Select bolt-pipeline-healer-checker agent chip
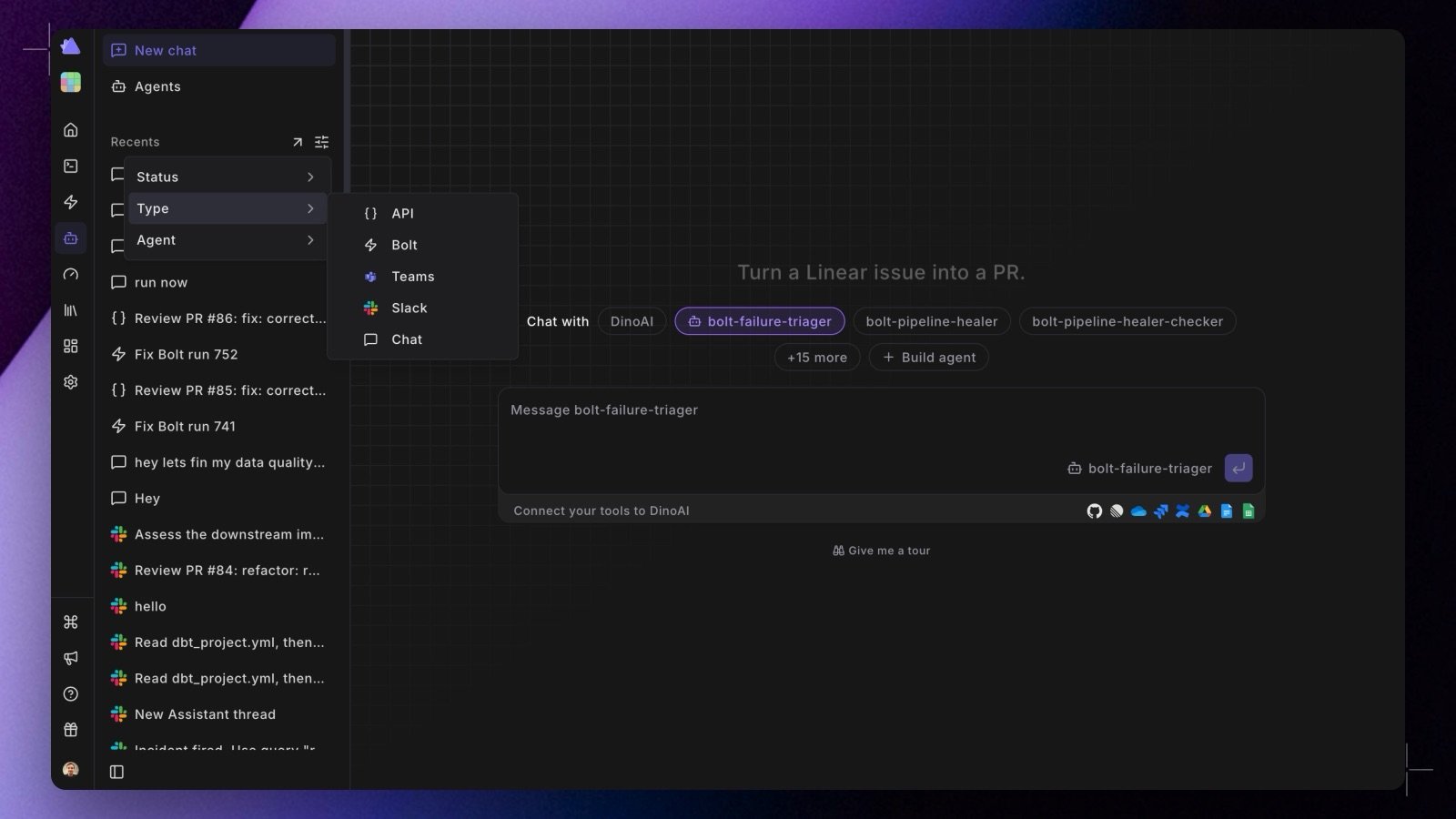Viewport: 1456px width, 819px height. (1127, 321)
